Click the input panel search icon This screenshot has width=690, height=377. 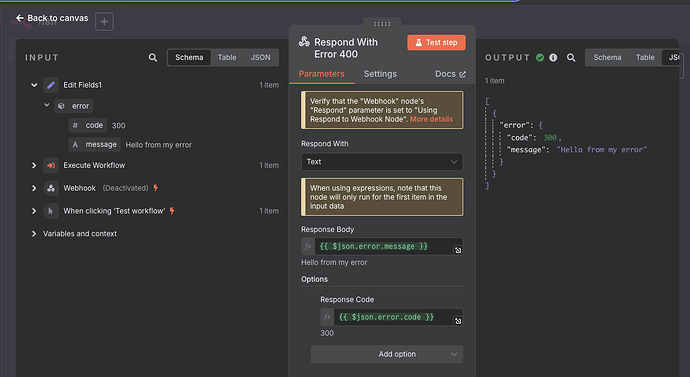point(153,58)
